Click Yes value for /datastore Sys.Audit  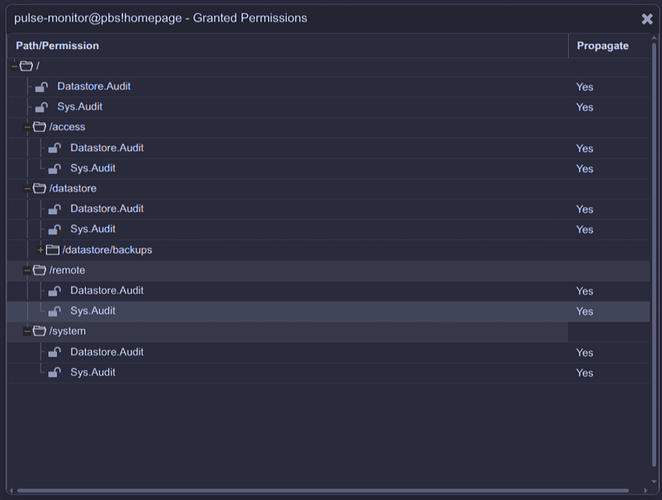pos(585,230)
